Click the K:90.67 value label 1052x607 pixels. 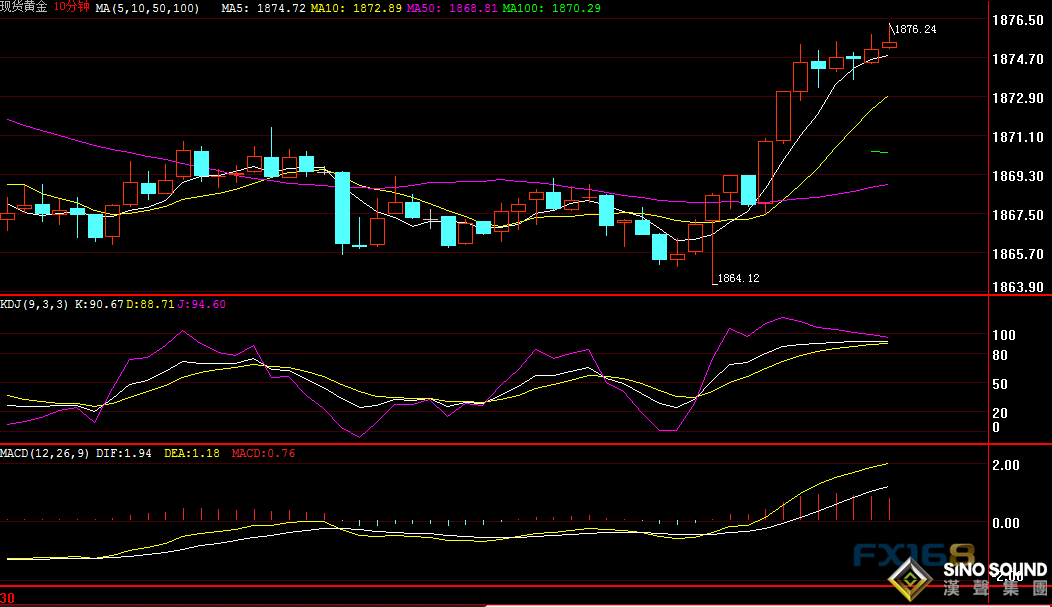(97, 304)
